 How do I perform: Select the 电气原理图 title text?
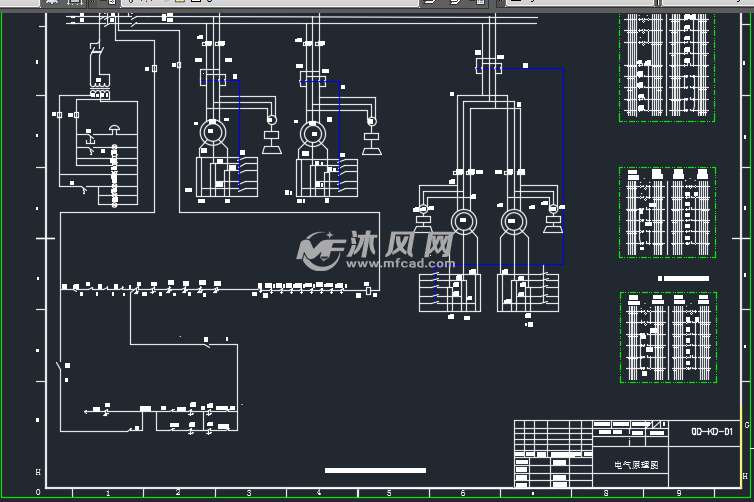point(636,465)
